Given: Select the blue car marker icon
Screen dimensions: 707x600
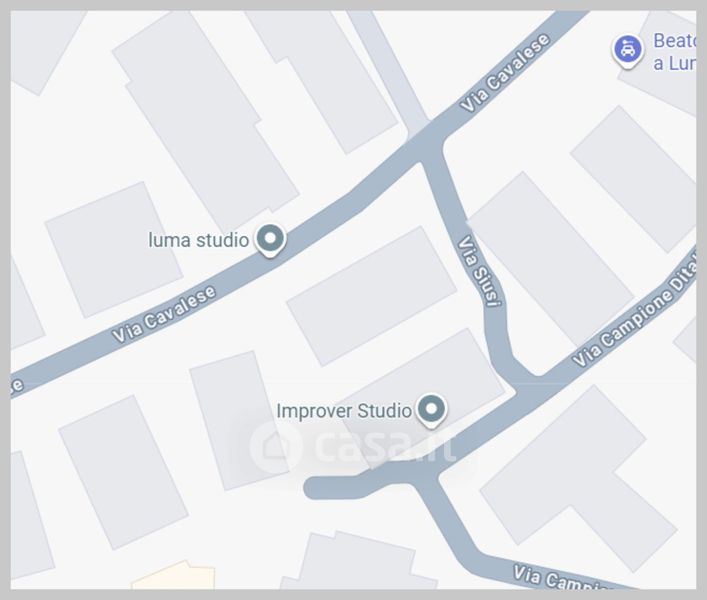Looking at the screenshot, I should pos(627,50).
